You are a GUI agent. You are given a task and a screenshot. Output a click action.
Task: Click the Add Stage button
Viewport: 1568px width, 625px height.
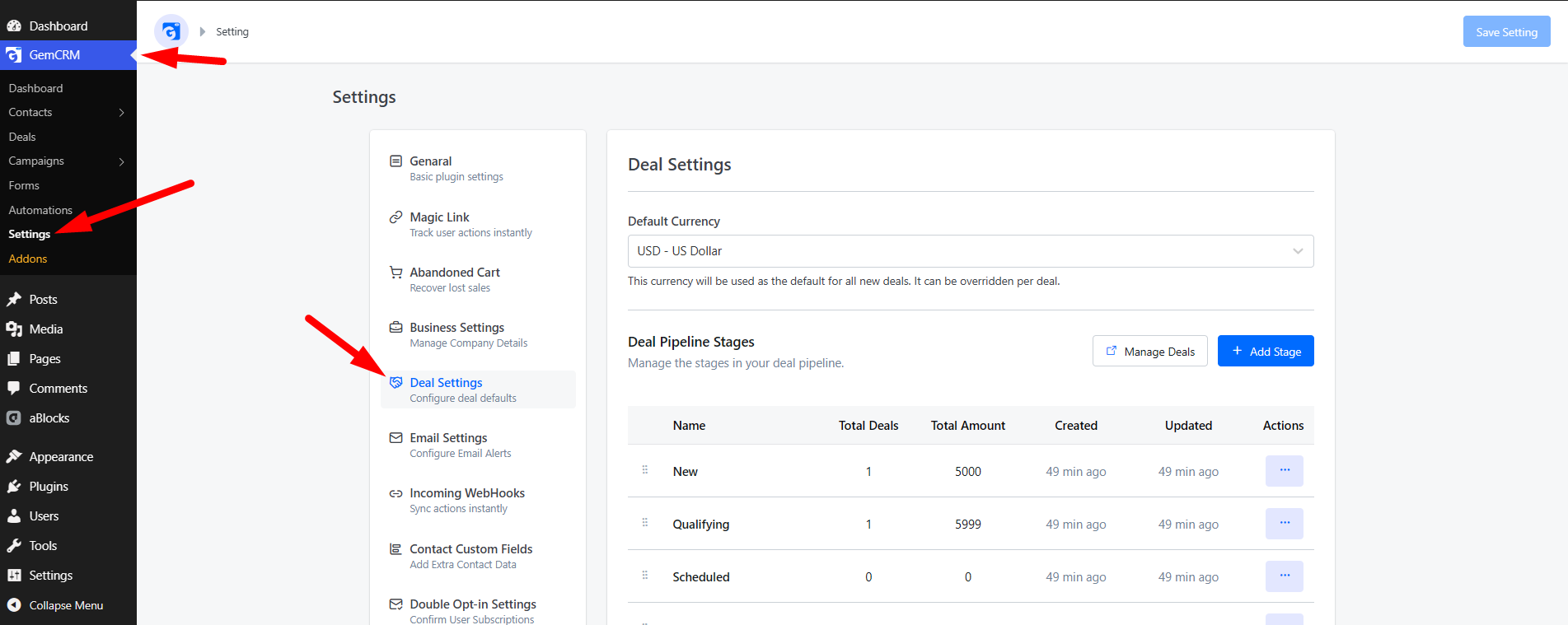1266,352
